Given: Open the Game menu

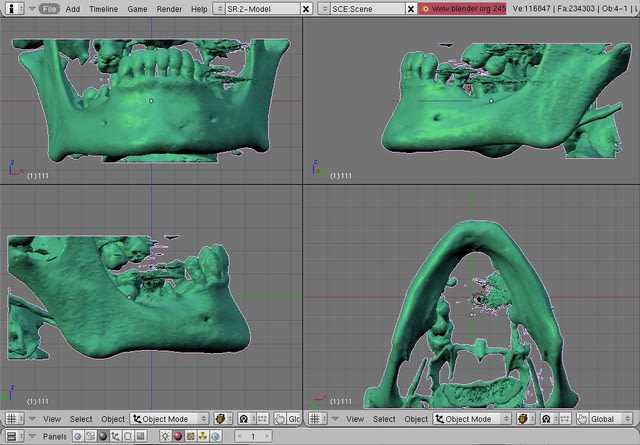Looking at the screenshot, I should 137,9.
